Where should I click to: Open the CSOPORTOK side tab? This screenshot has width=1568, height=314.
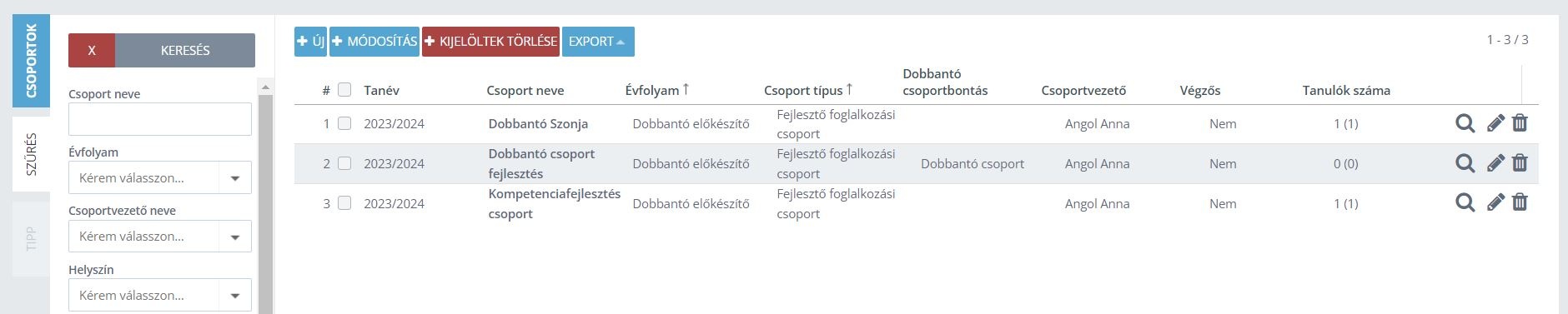[31, 61]
